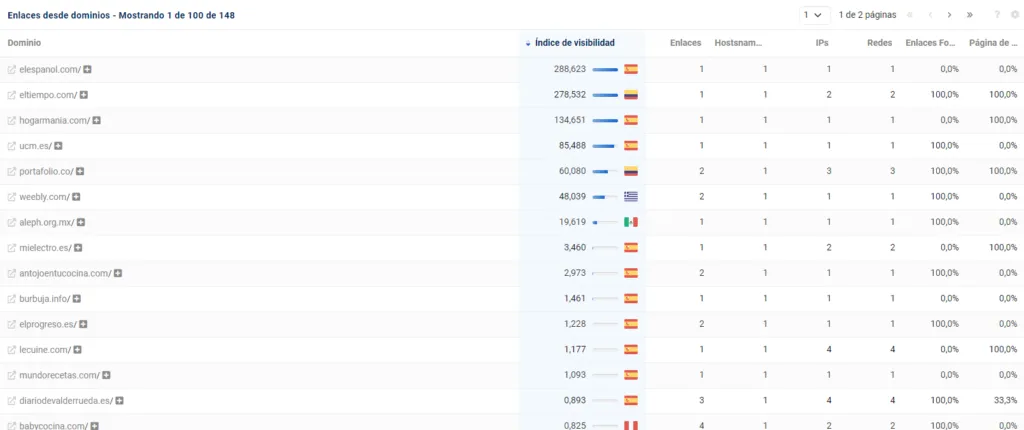
Task: Expand the aleph.org.mx row plus button
Action: [81, 222]
